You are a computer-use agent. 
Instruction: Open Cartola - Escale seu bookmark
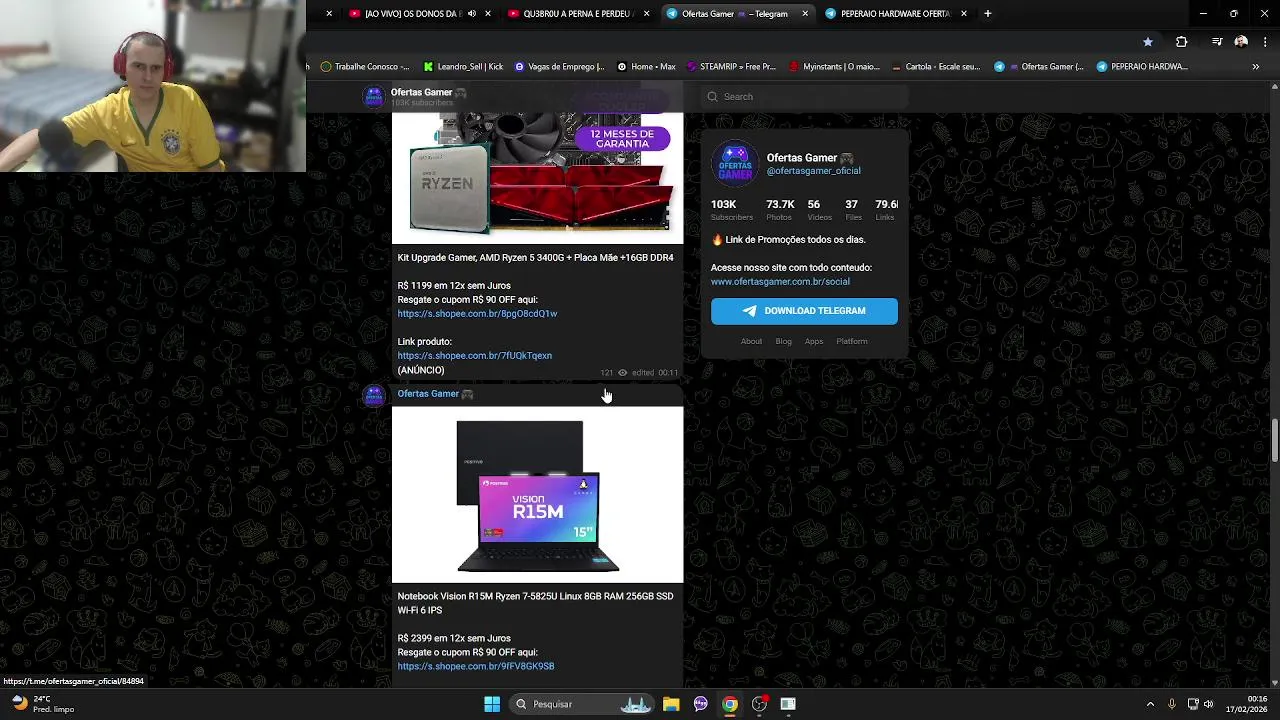pyautogui.click(x=936, y=67)
